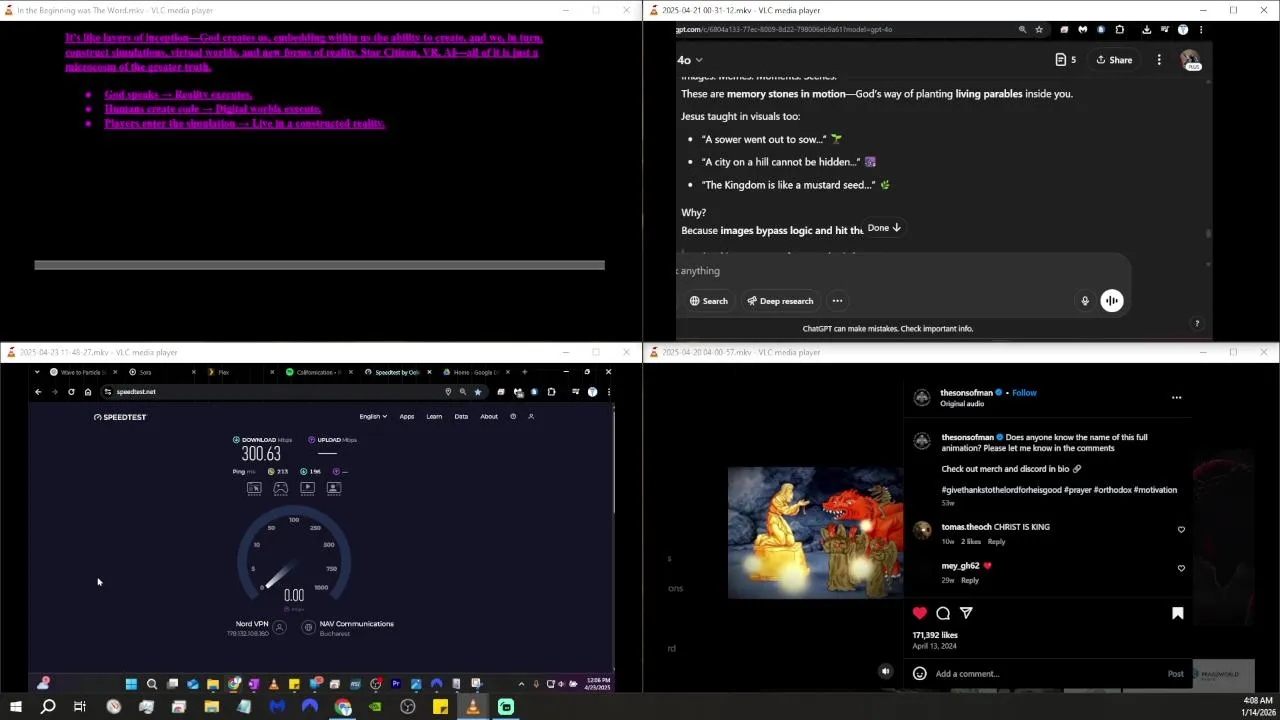
Task: Open the emoji picker beside Add a comment
Action: click(x=920, y=674)
